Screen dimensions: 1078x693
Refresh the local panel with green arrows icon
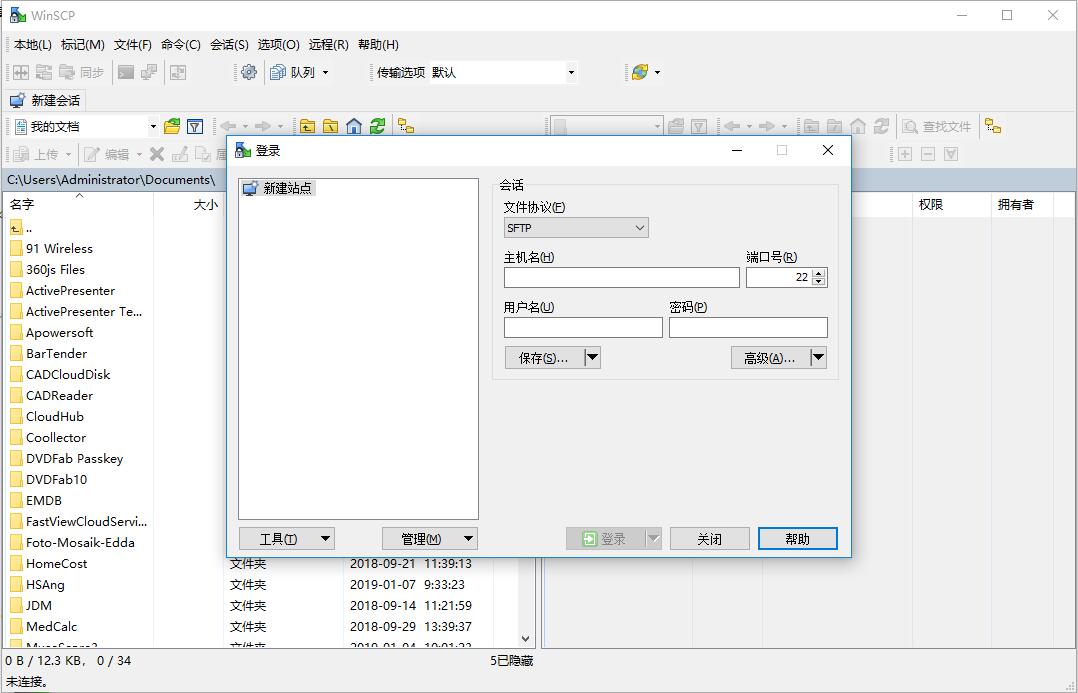pos(377,126)
